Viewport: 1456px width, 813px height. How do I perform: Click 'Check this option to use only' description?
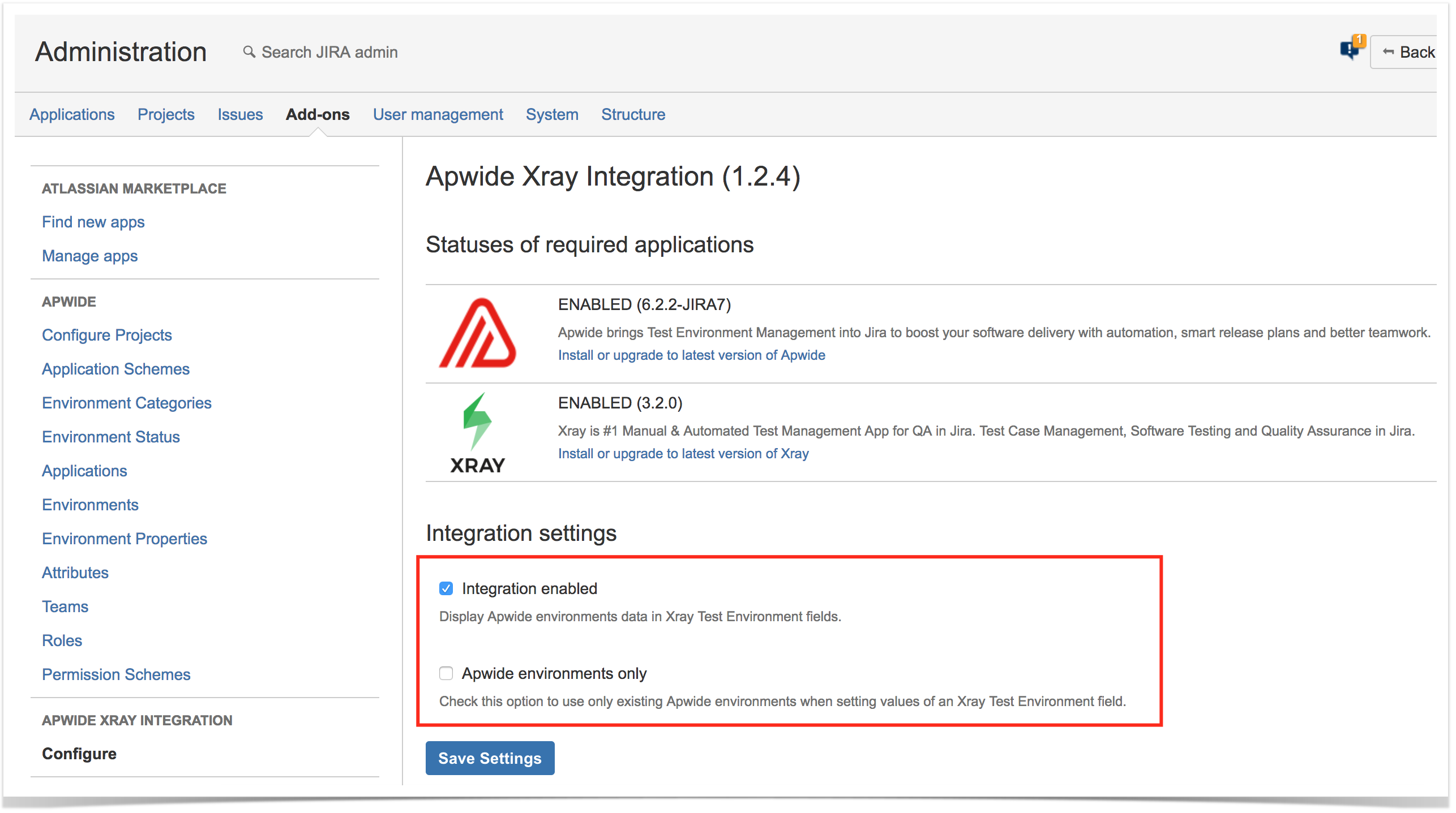[783, 701]
